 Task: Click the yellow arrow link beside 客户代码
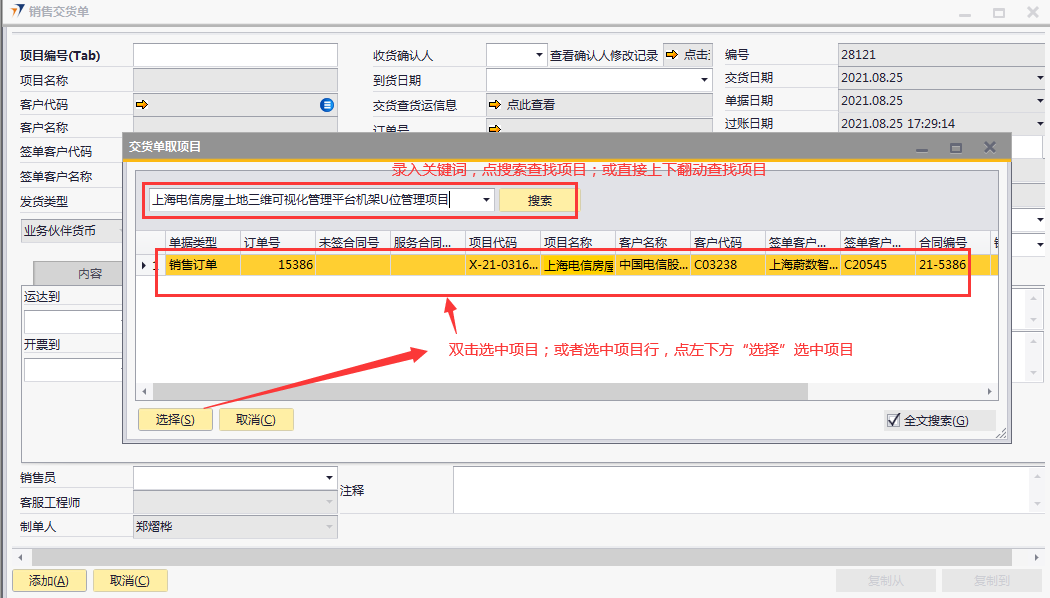pyautogui.click(x=142, y=104)
